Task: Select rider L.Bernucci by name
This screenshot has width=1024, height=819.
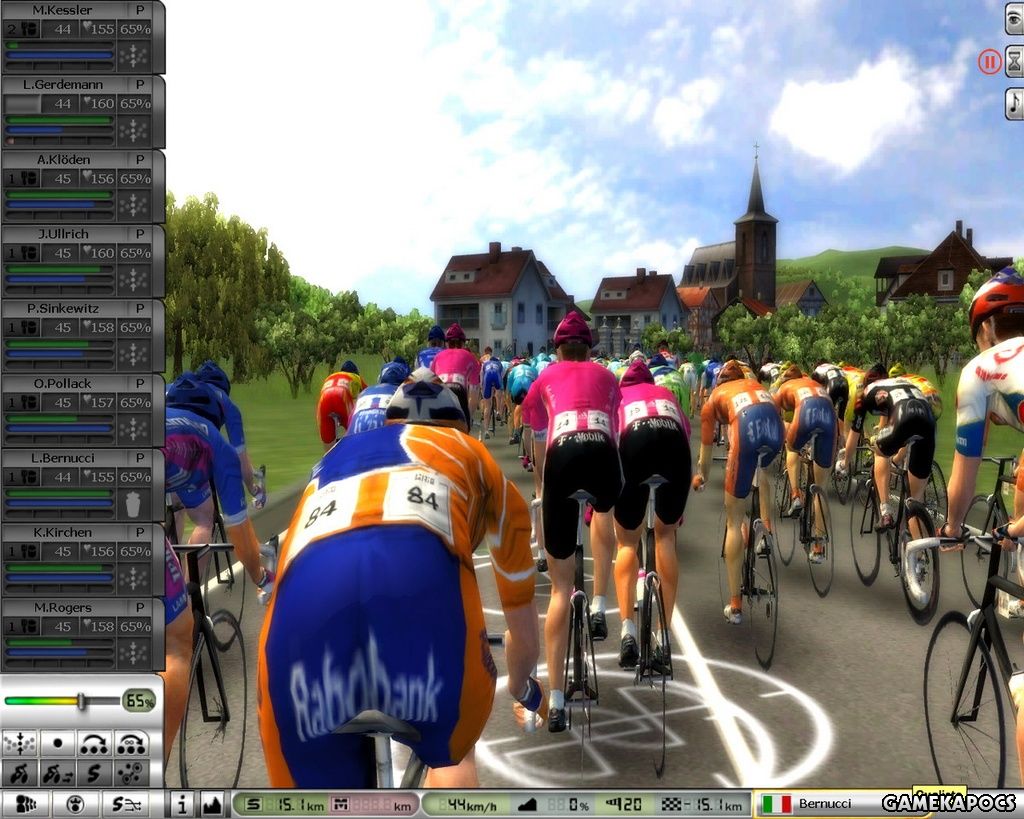Action: click(63, 458)
